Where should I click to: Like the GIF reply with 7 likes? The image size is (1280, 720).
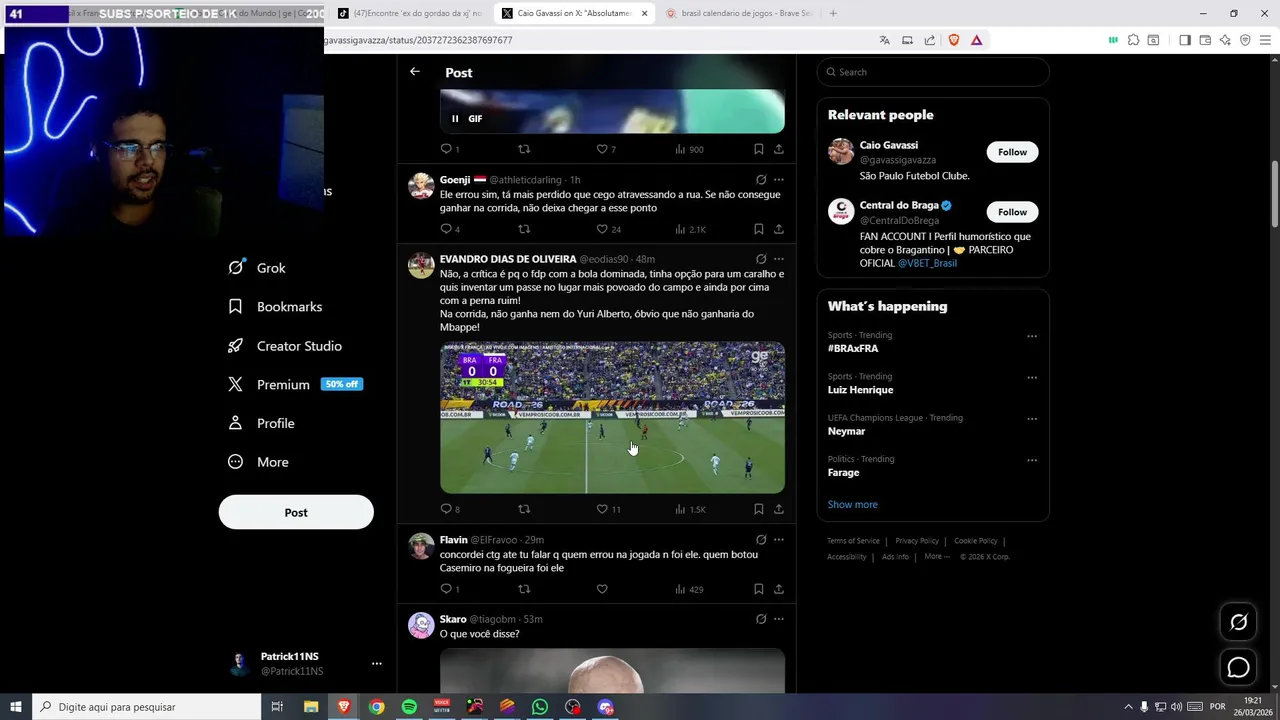pyautogui.click(x=602, y=149)
